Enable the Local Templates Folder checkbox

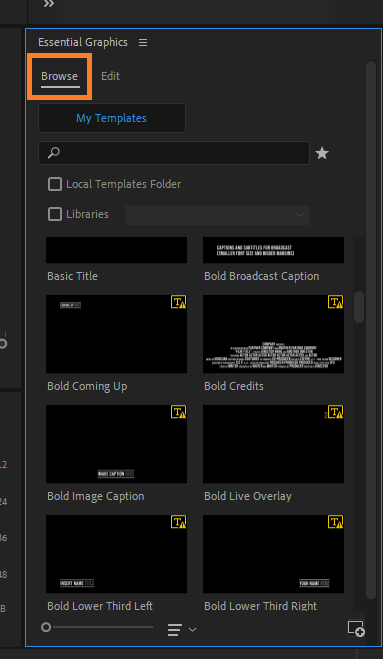point(55,184)
